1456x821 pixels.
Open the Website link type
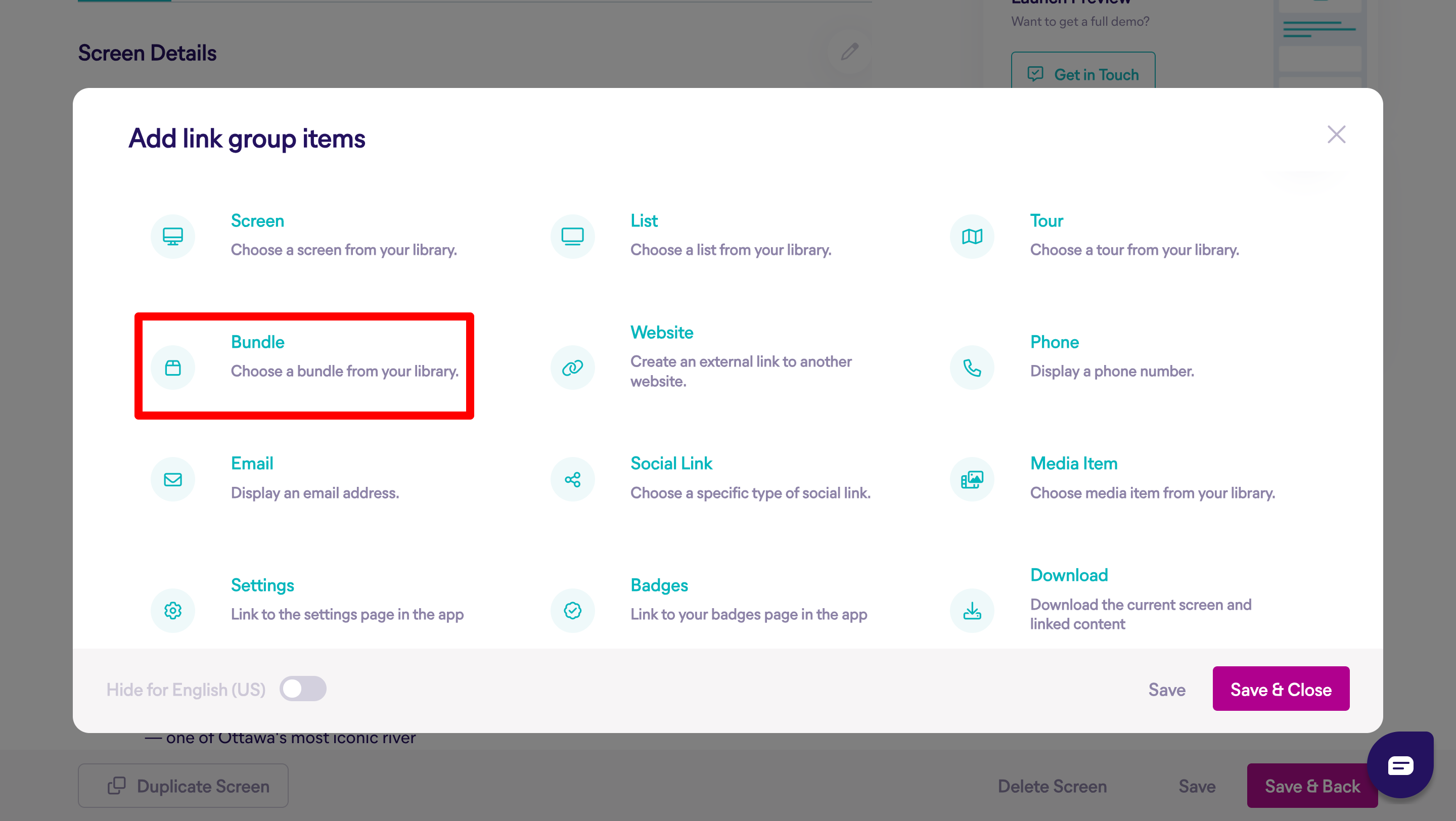661,332
